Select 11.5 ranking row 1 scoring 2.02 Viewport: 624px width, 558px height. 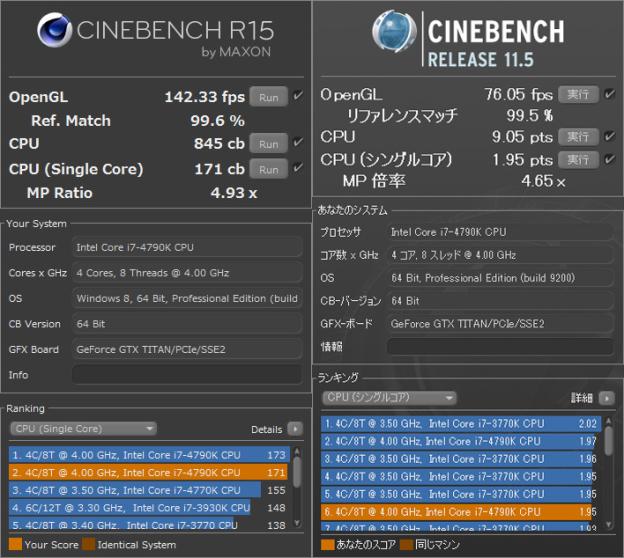461,423
